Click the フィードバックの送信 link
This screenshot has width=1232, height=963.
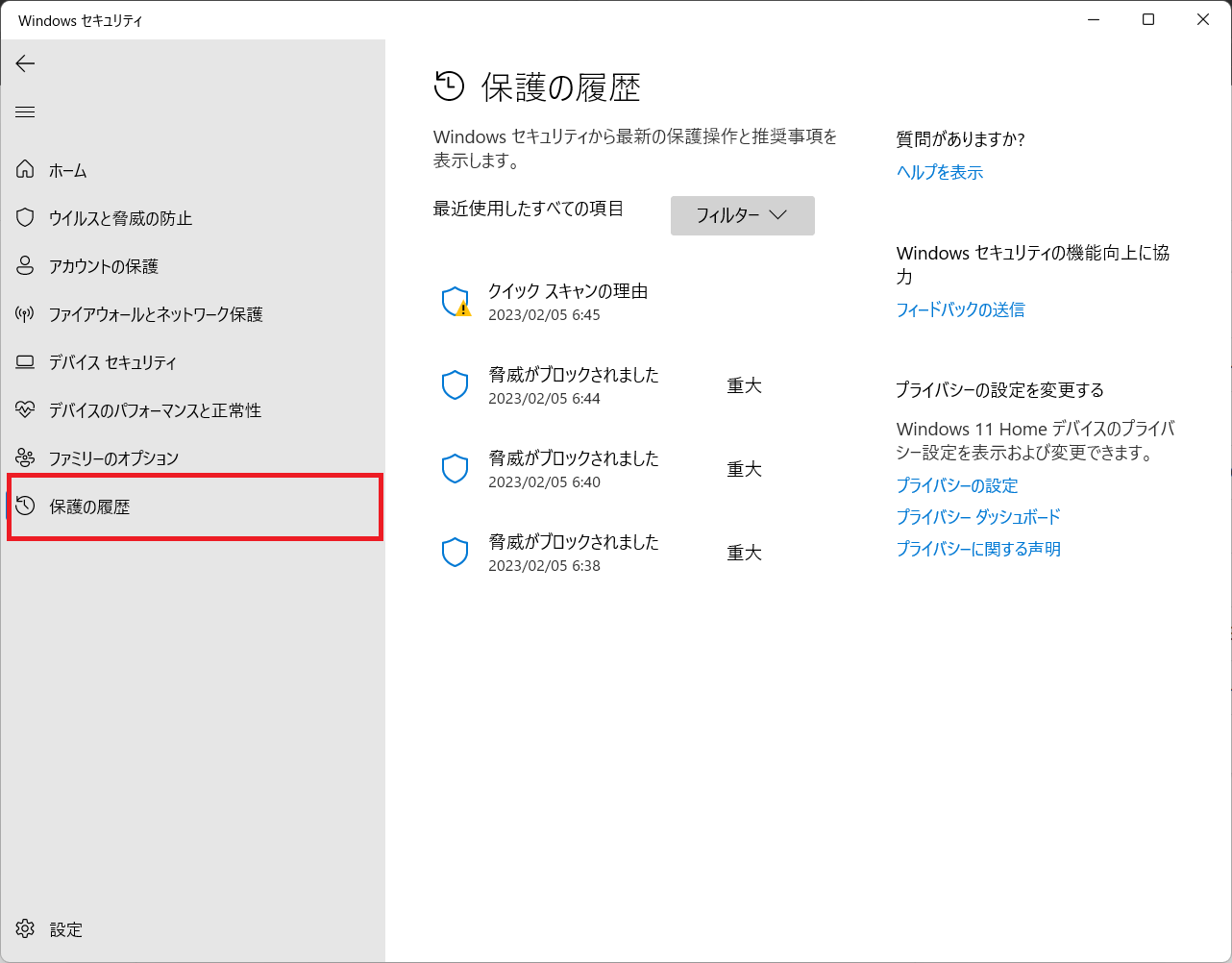(960, 309)
